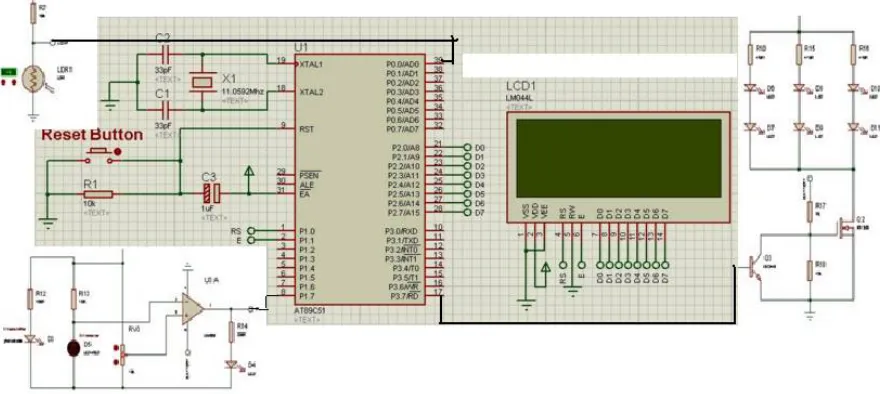Click the ground symbol left of capacitors C1/C2
This screenshot has width=880, height=394.
[111, 104]
